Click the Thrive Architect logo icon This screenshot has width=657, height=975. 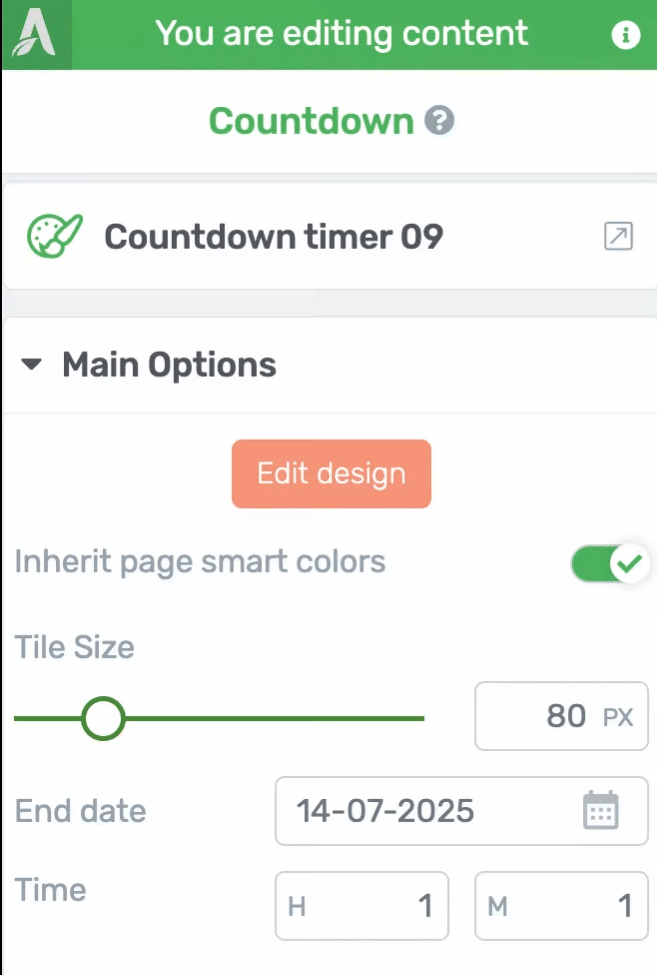point(35,34)
